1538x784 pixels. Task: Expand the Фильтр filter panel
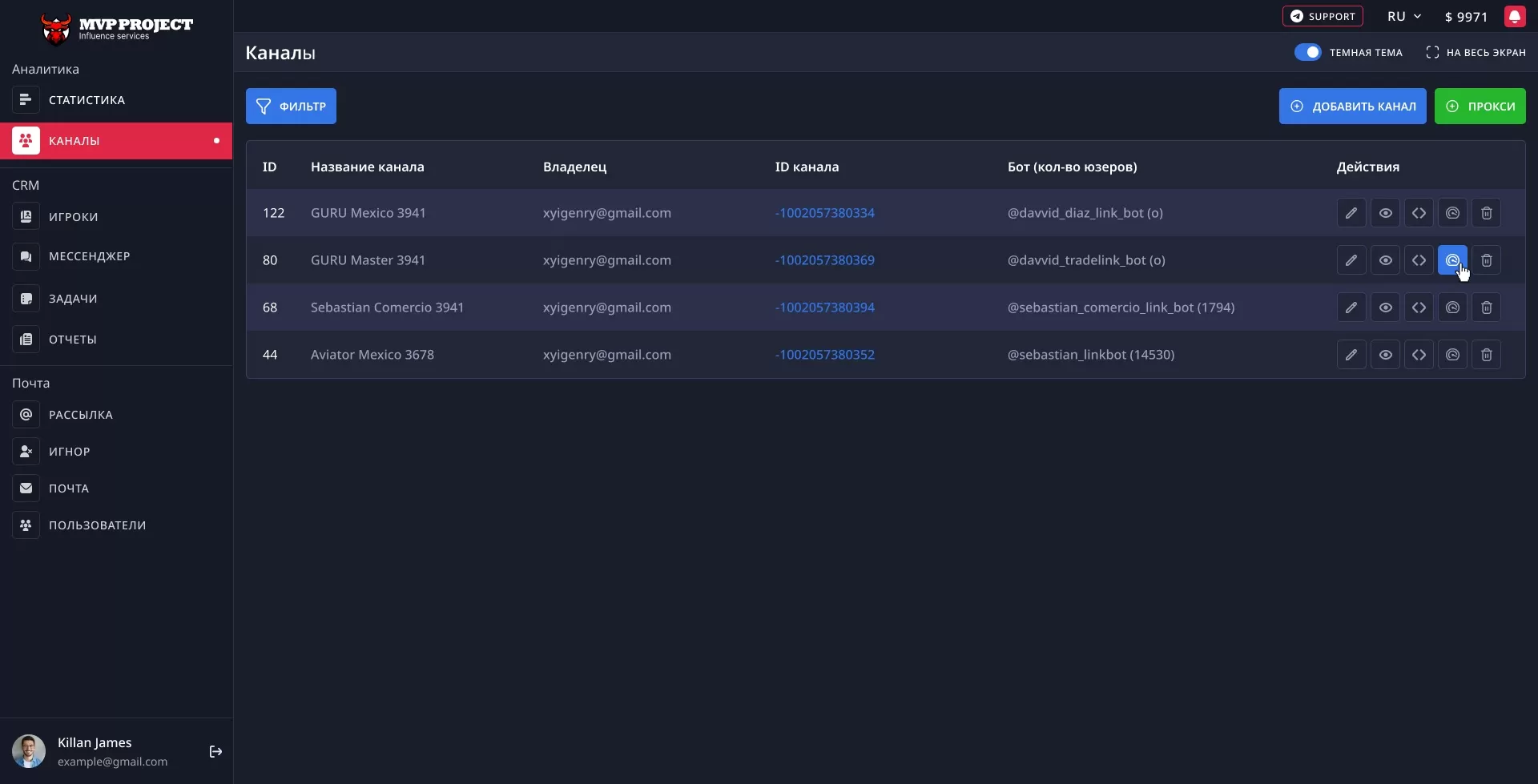(x=291, y=107)
